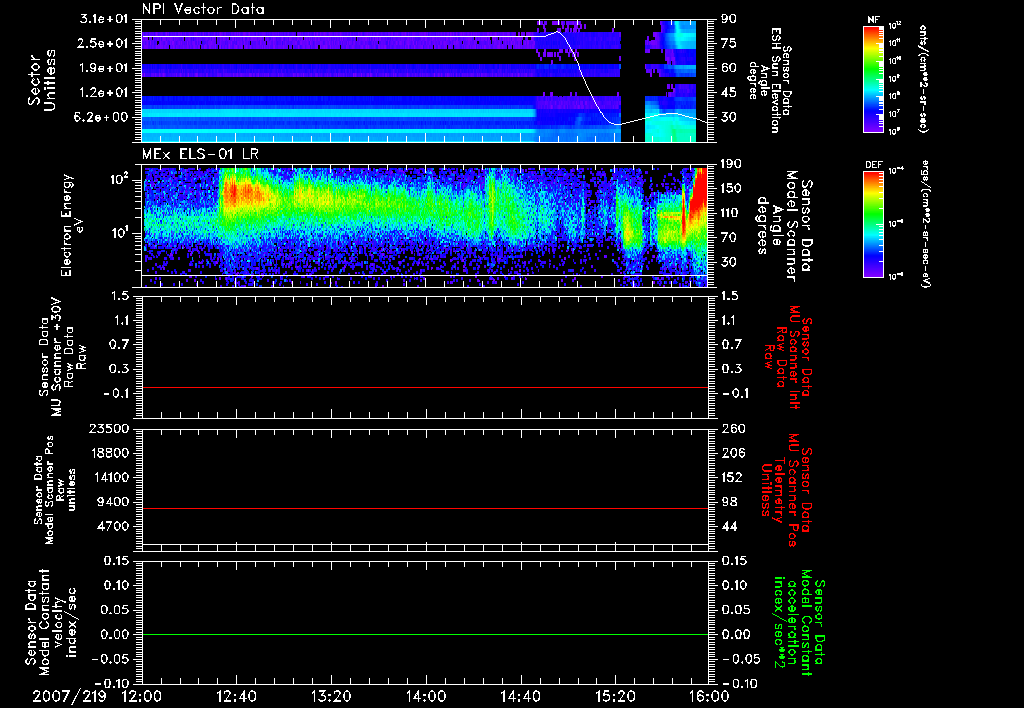Click the 13:20 time tick label
Screen dimensions: 1024x708
coord(331,696)
